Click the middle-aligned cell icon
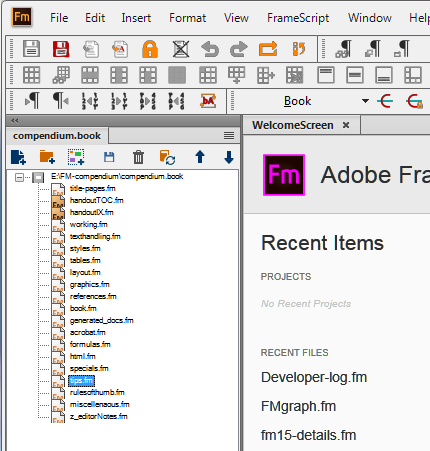The width and height of the screenshot is (430, 451). pyautogui.click(x=355, y=75)
